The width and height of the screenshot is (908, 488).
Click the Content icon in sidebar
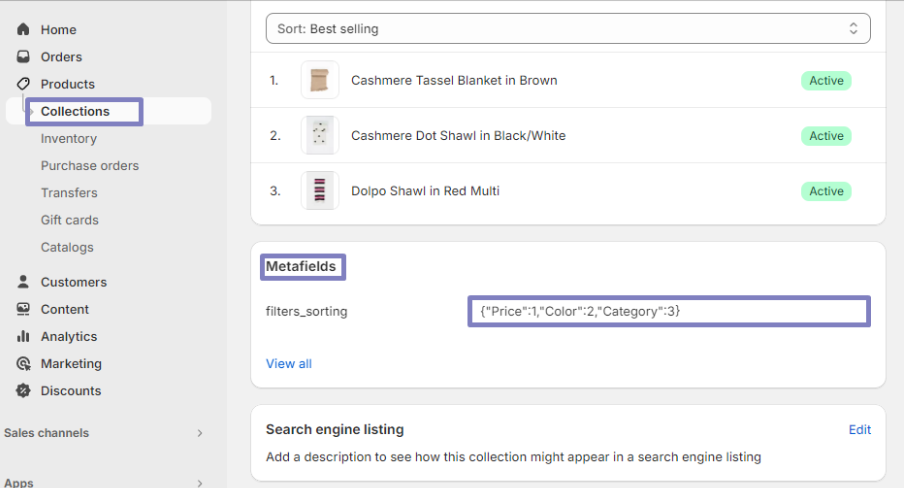point(23,309)
